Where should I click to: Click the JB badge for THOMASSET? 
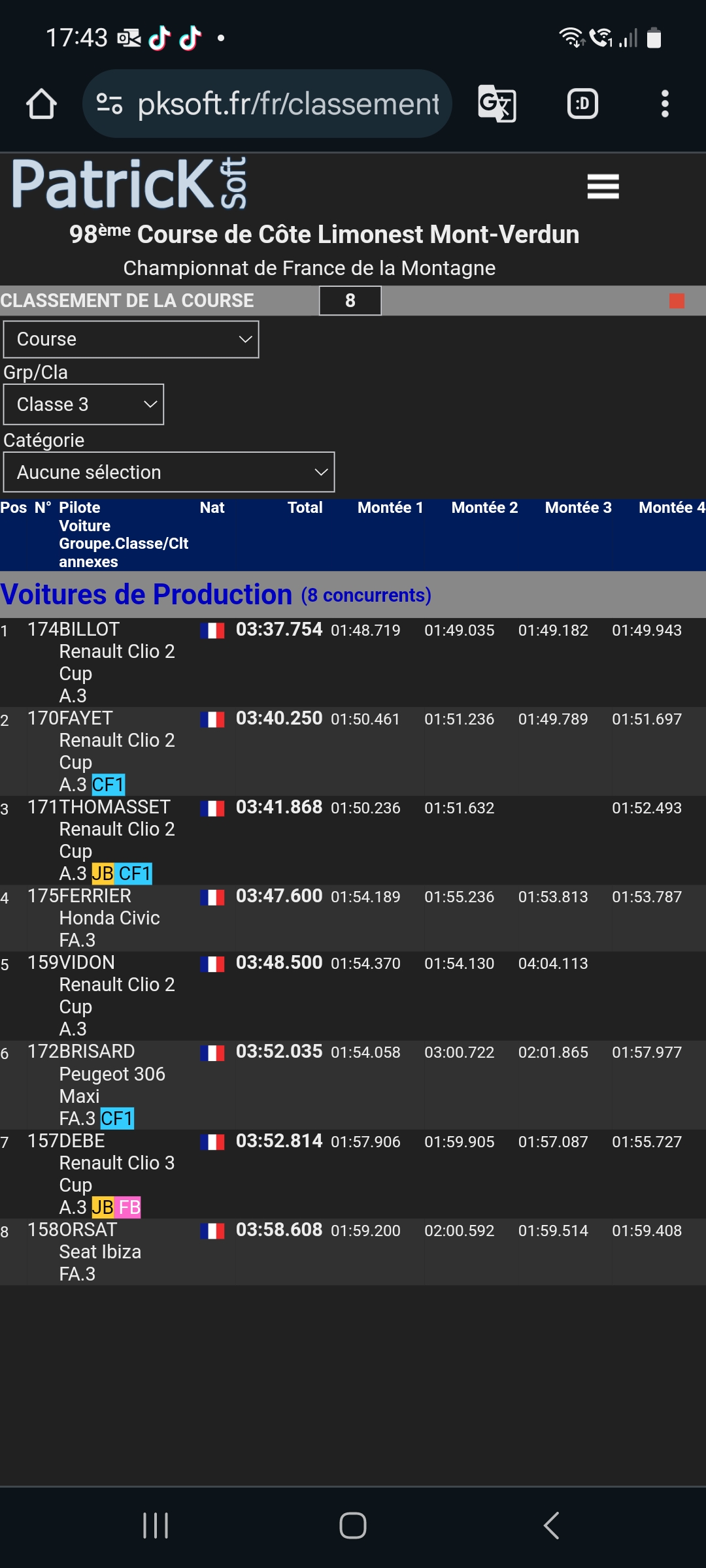pos(103,874)
